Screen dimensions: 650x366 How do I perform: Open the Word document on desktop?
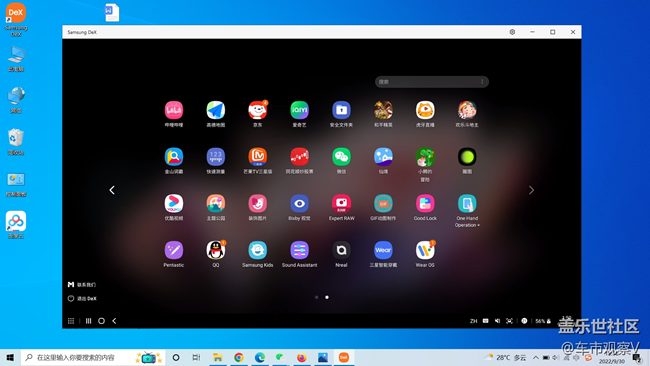coord(112,12)
